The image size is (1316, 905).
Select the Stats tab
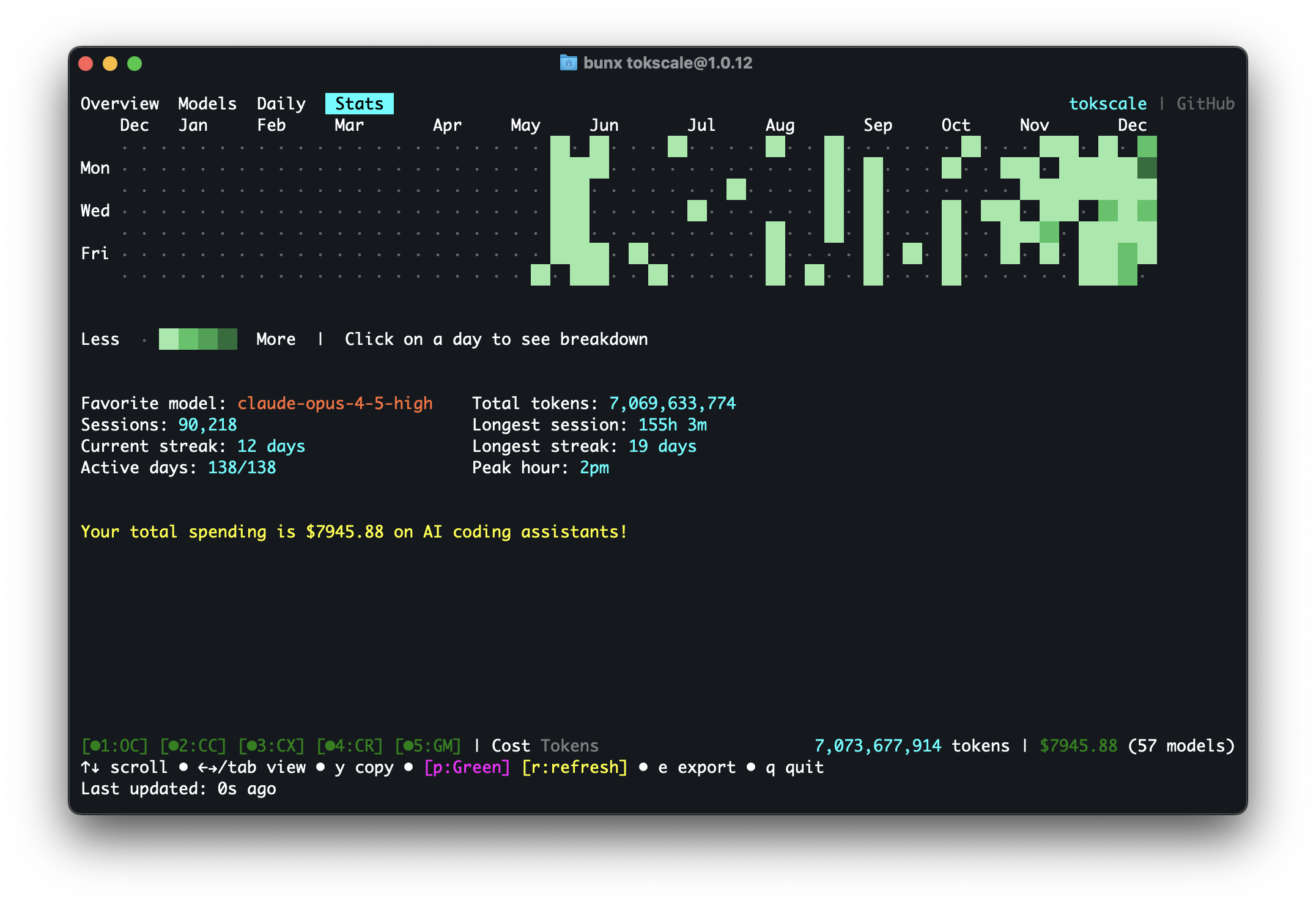point(359,103)
